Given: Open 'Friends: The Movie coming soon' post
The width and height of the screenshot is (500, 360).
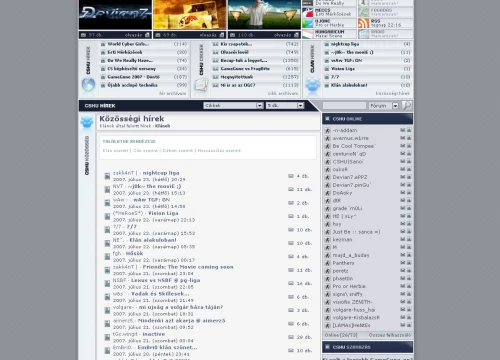Looking at the screenshot, I should tap(188, 267).
